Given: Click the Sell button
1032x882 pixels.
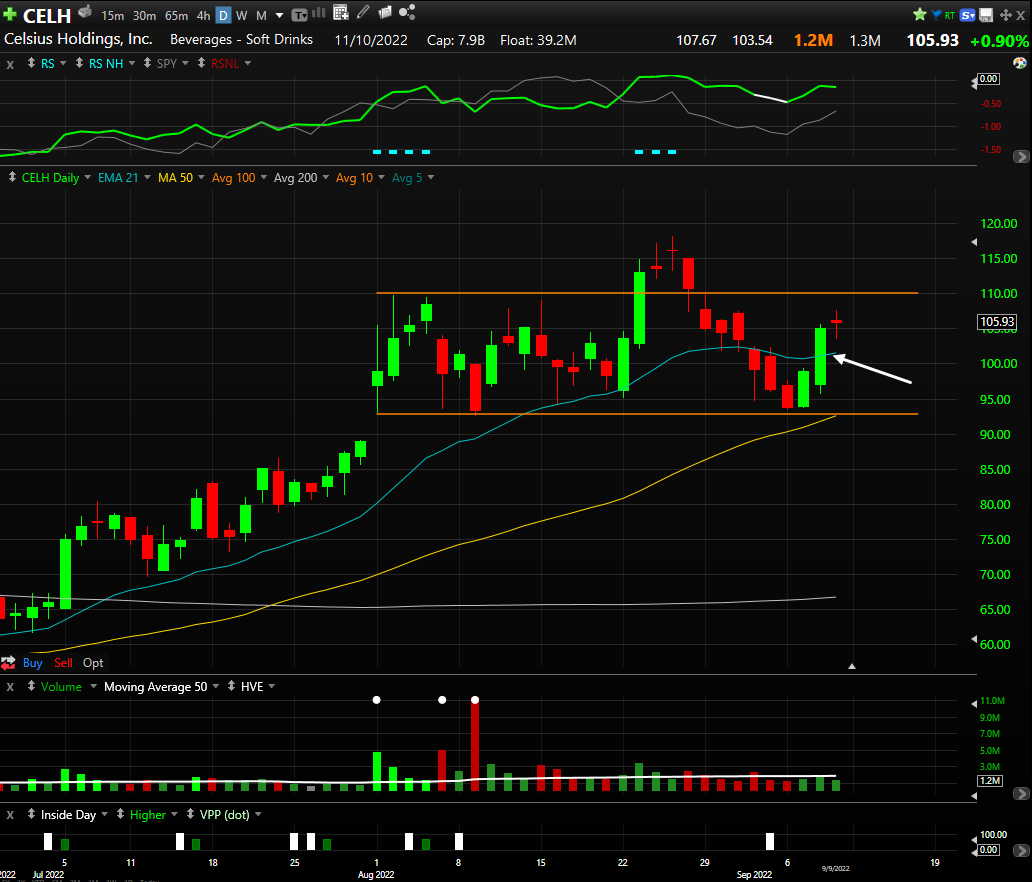Looking at the screenshot, I should [63, 663].
